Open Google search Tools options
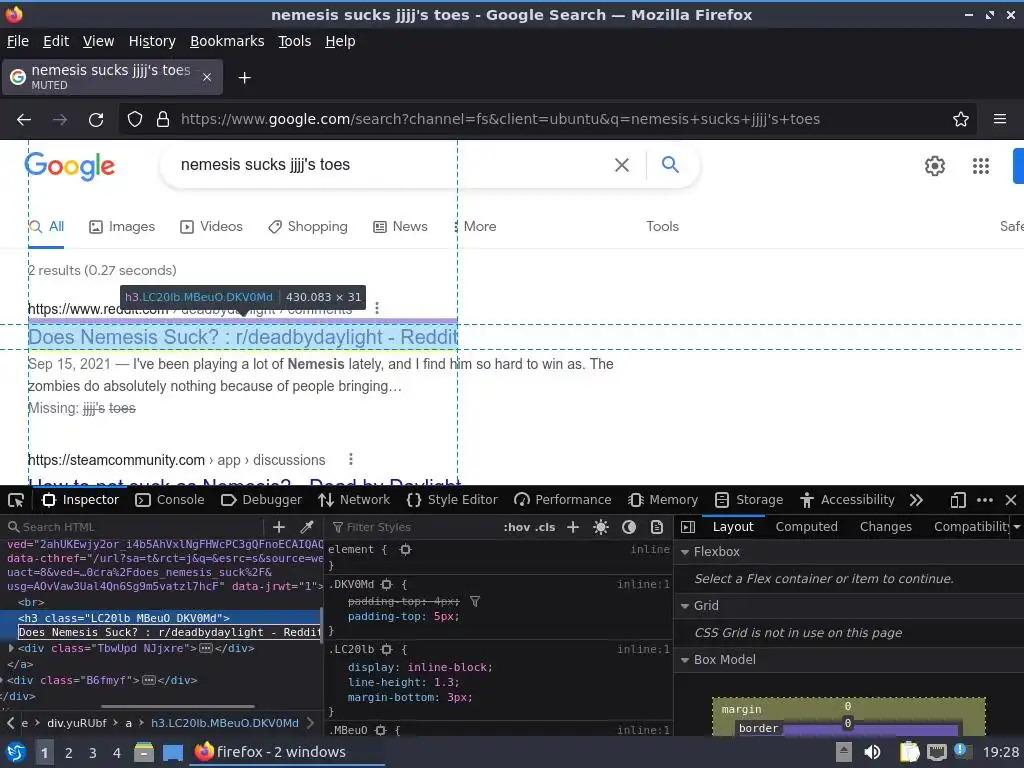Screen dimensions: 1024x768 point(662,227)
